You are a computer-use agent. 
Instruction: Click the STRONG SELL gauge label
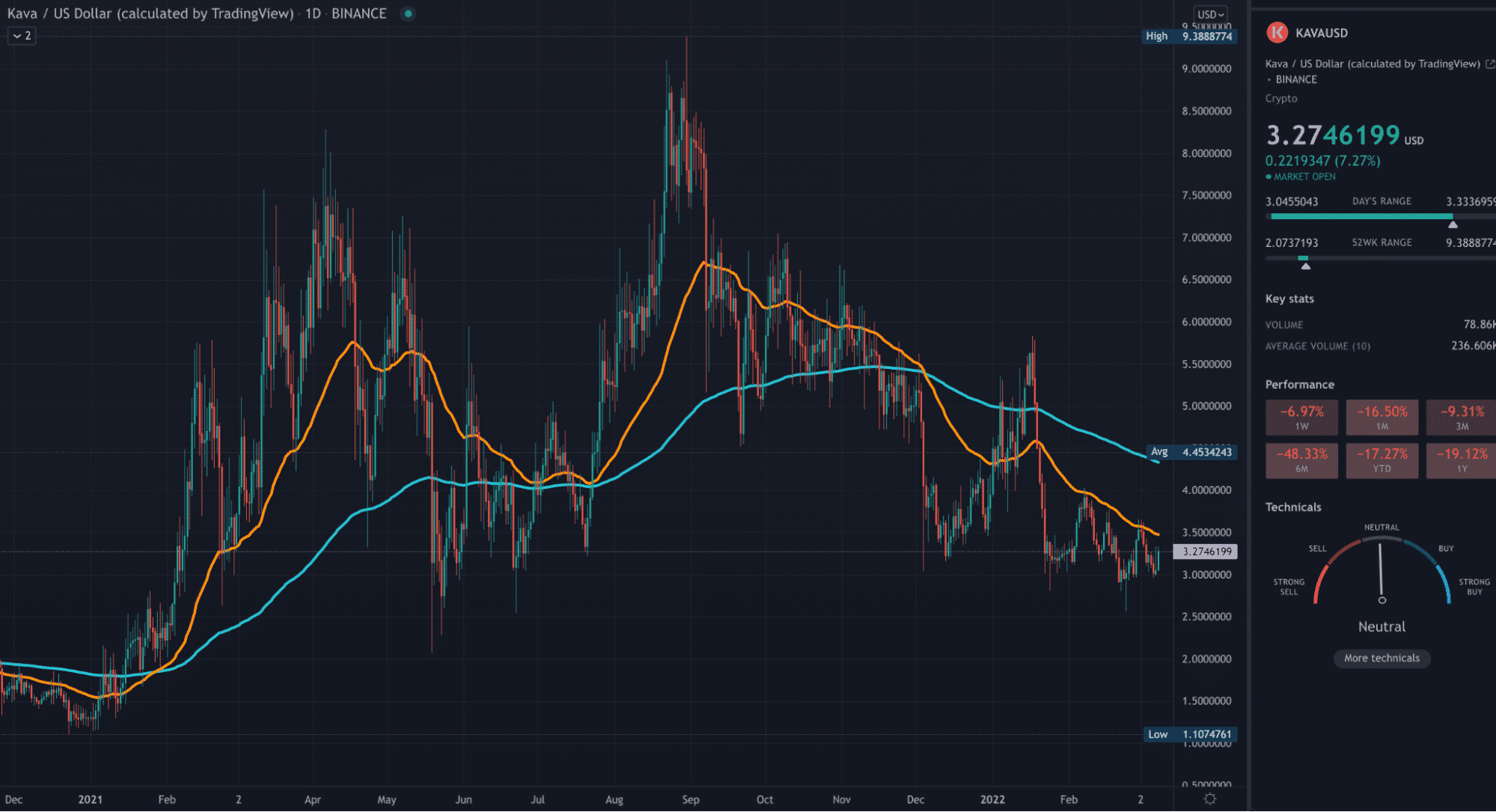1289,587
